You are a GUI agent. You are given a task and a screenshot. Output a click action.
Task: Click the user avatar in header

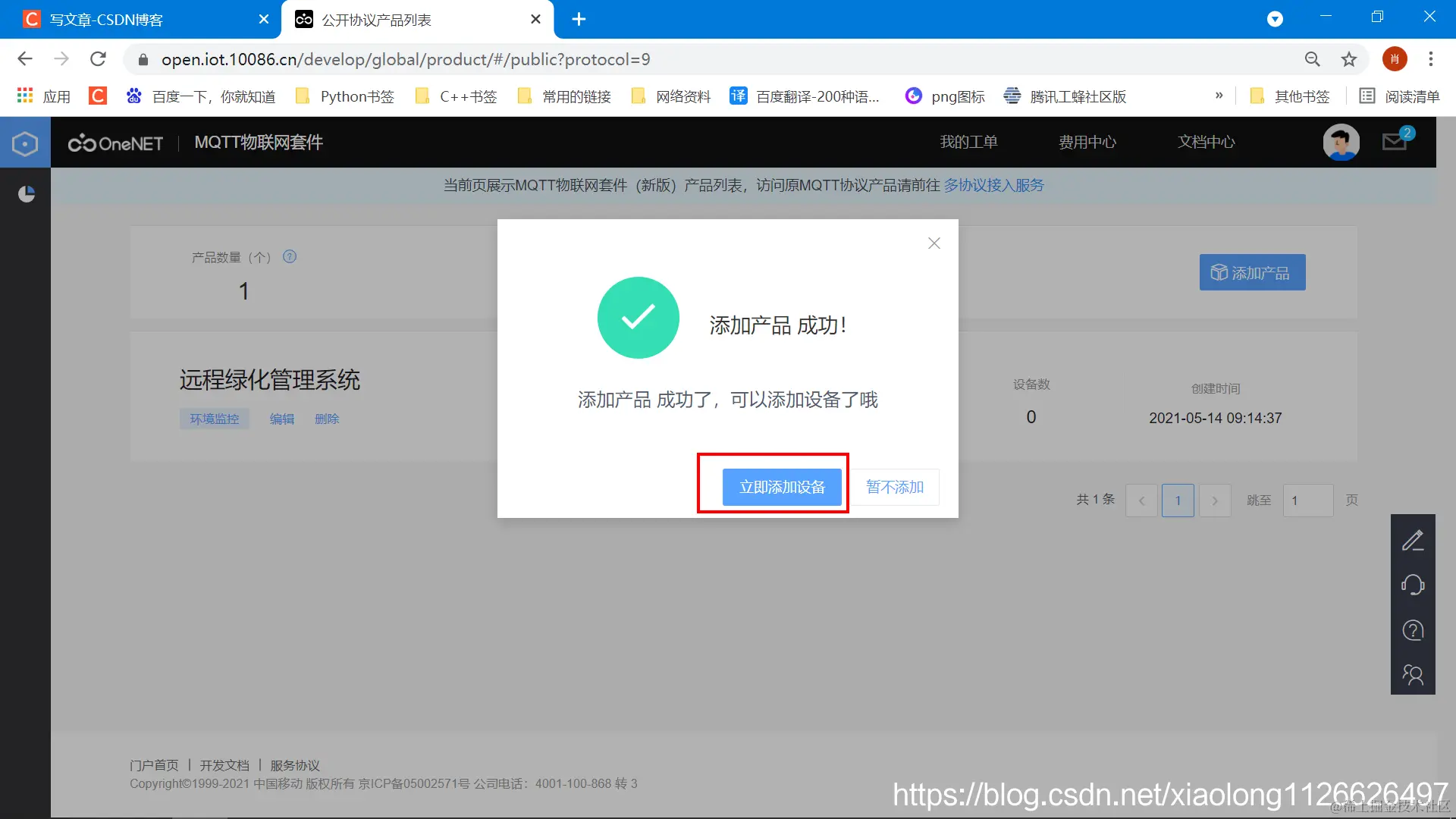tap(1341, 142)
